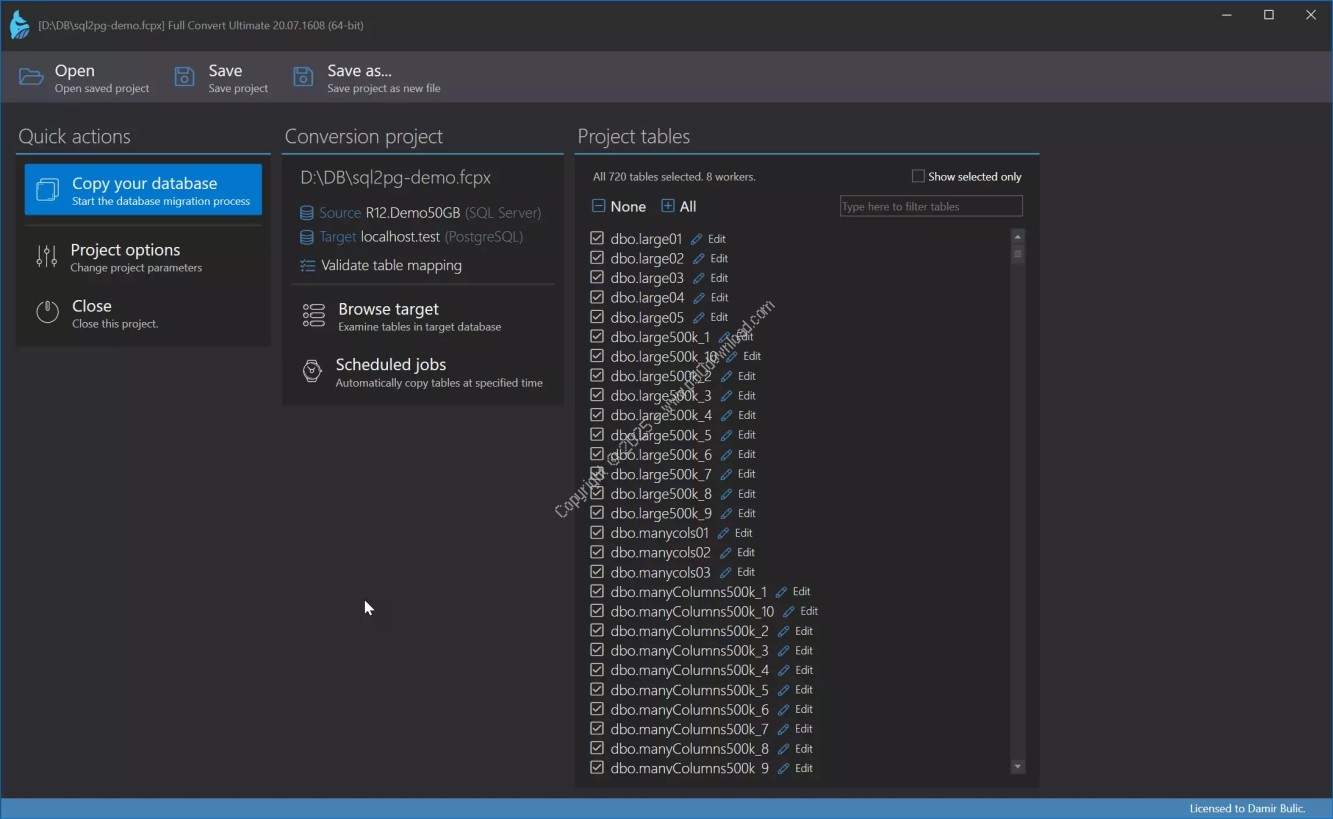Screen dimensions: 1333x819
Task: Open a saved project from toolbar
Action: [85, 78]
